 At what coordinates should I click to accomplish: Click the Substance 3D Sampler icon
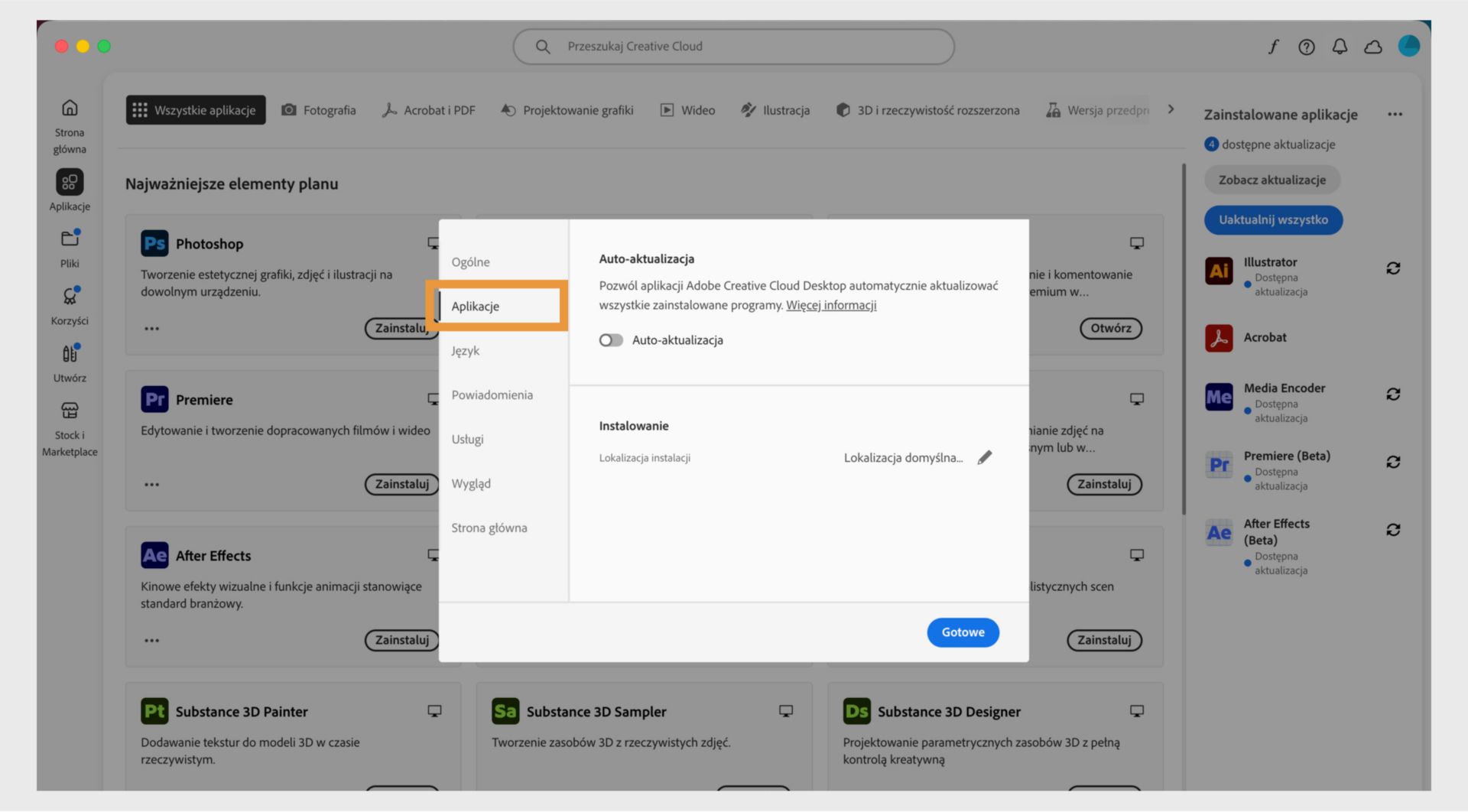(x=505, y=712)
